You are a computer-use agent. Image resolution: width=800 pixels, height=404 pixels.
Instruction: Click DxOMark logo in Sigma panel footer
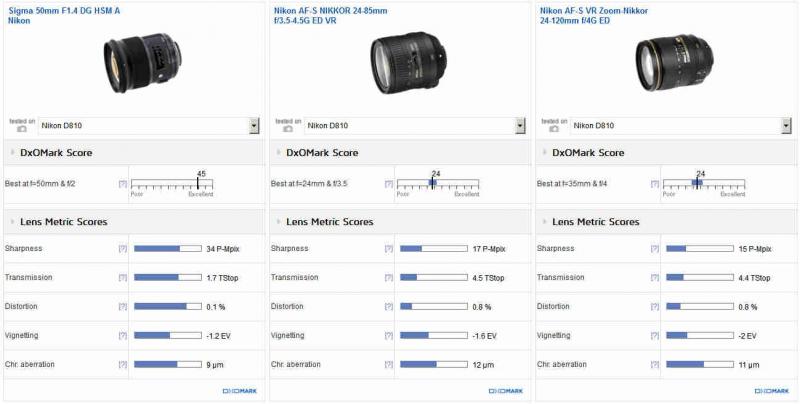click(x=240, y=391)
